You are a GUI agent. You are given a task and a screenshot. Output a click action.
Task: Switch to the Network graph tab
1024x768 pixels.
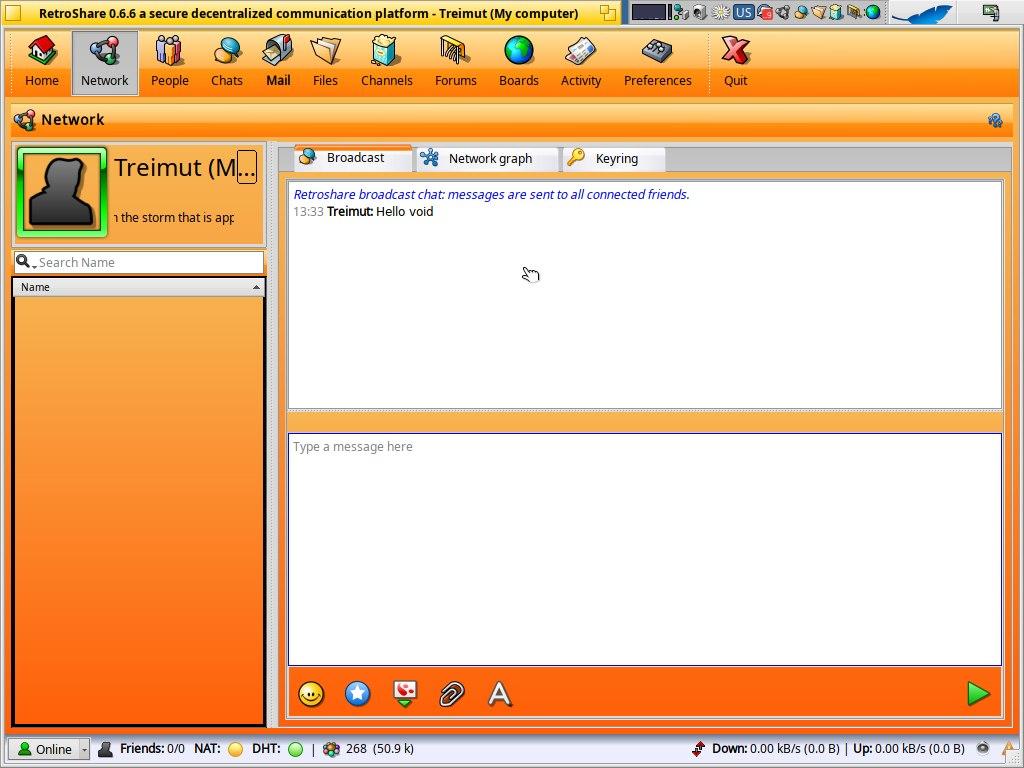click(488, 159)
